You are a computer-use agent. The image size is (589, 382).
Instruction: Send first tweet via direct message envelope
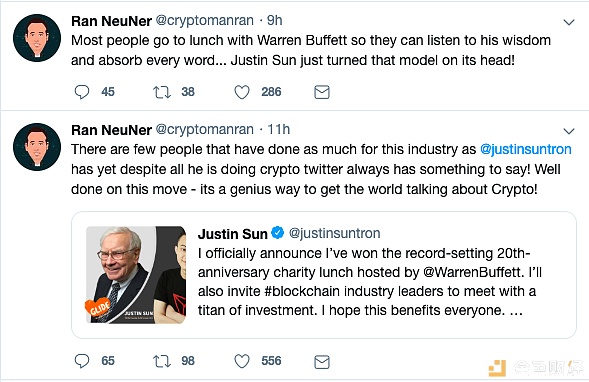pos(322,92)
